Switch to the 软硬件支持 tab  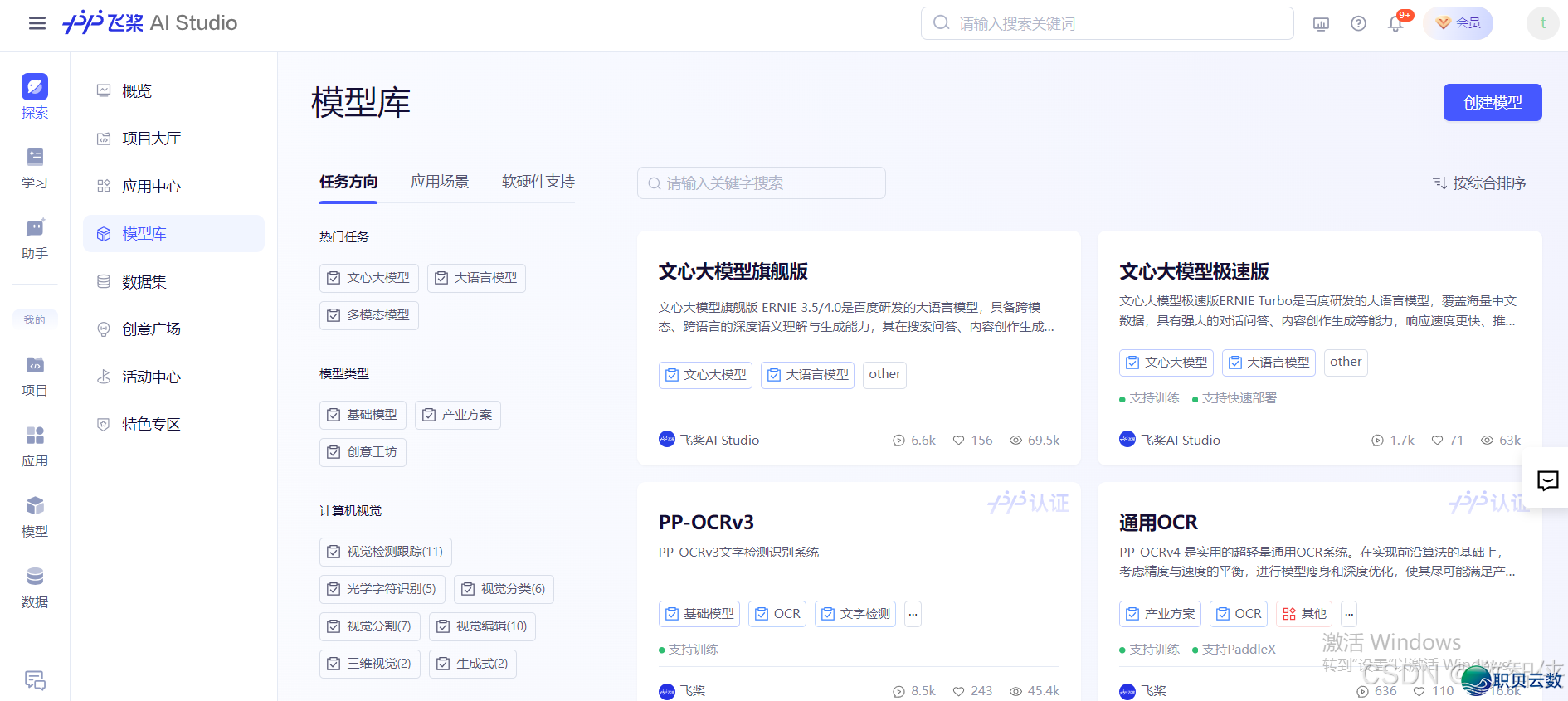point(538,182)
